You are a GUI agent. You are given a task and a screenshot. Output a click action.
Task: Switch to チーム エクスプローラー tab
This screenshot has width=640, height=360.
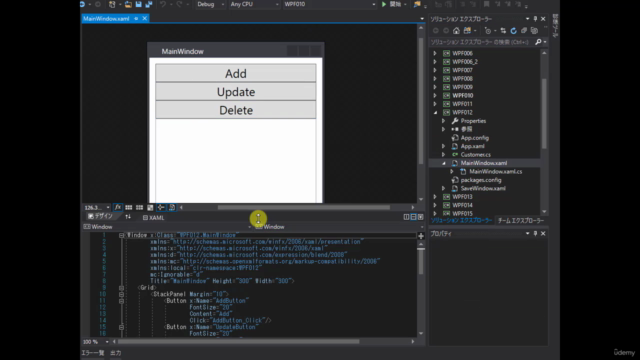click(x=521, y=220)
